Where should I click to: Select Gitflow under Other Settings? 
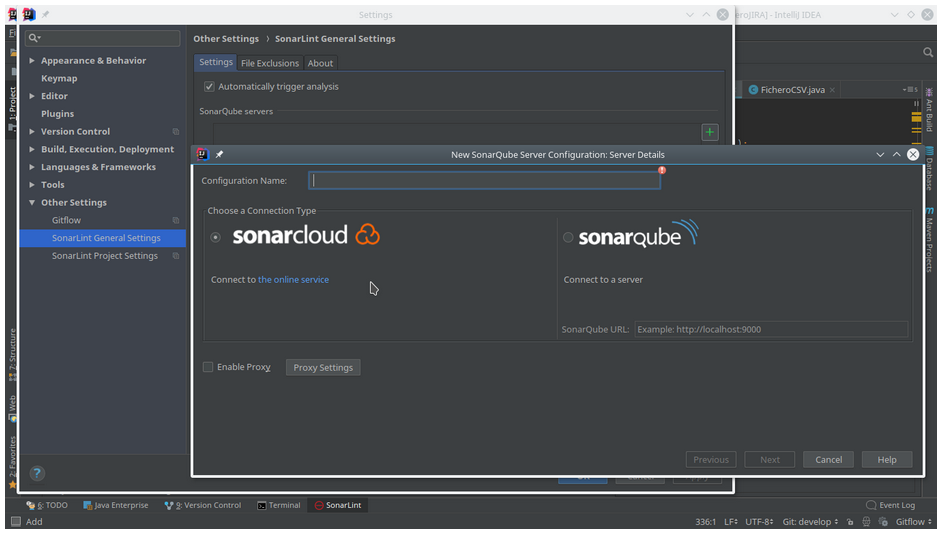pyautogui.click(x=66, y=220)
